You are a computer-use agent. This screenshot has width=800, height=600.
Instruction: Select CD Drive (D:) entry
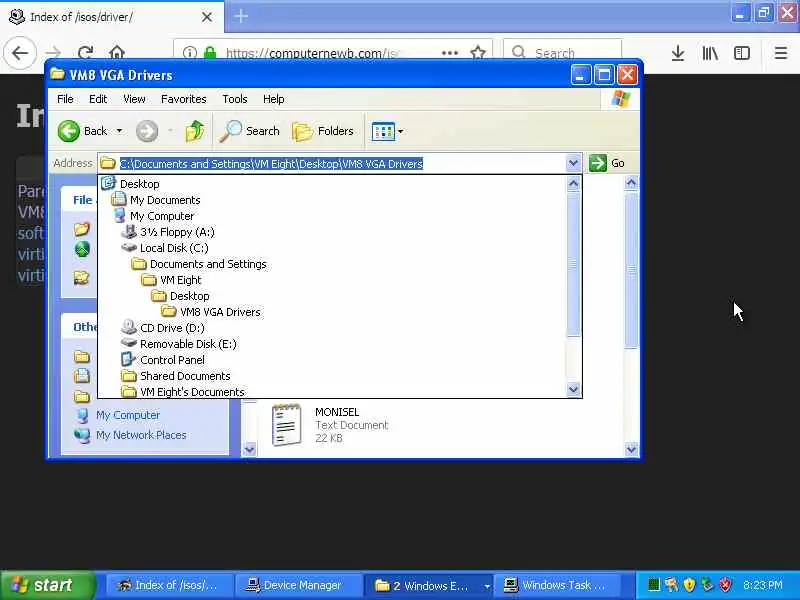[172, 328]
